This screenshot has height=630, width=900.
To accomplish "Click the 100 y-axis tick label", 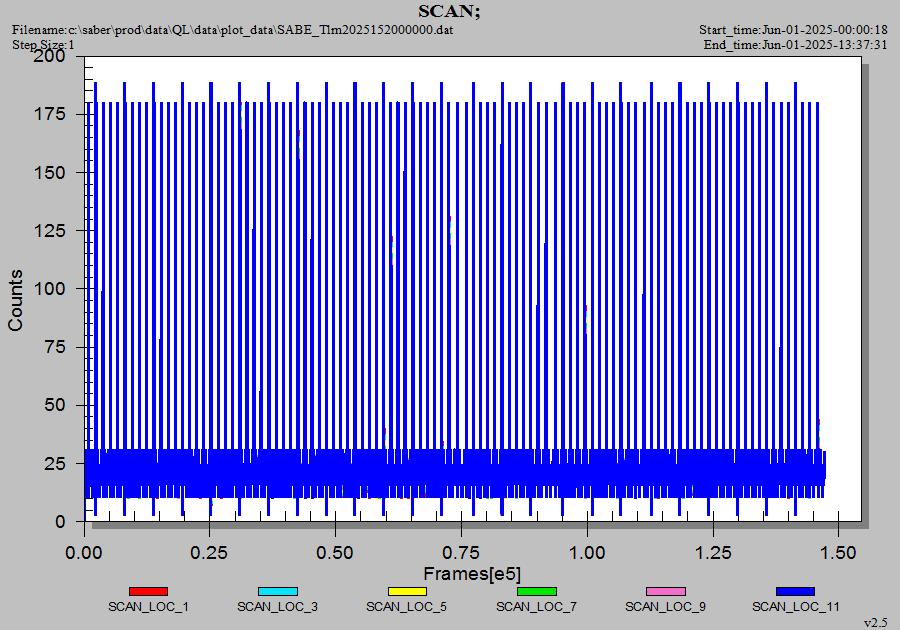I will [50, 289].
